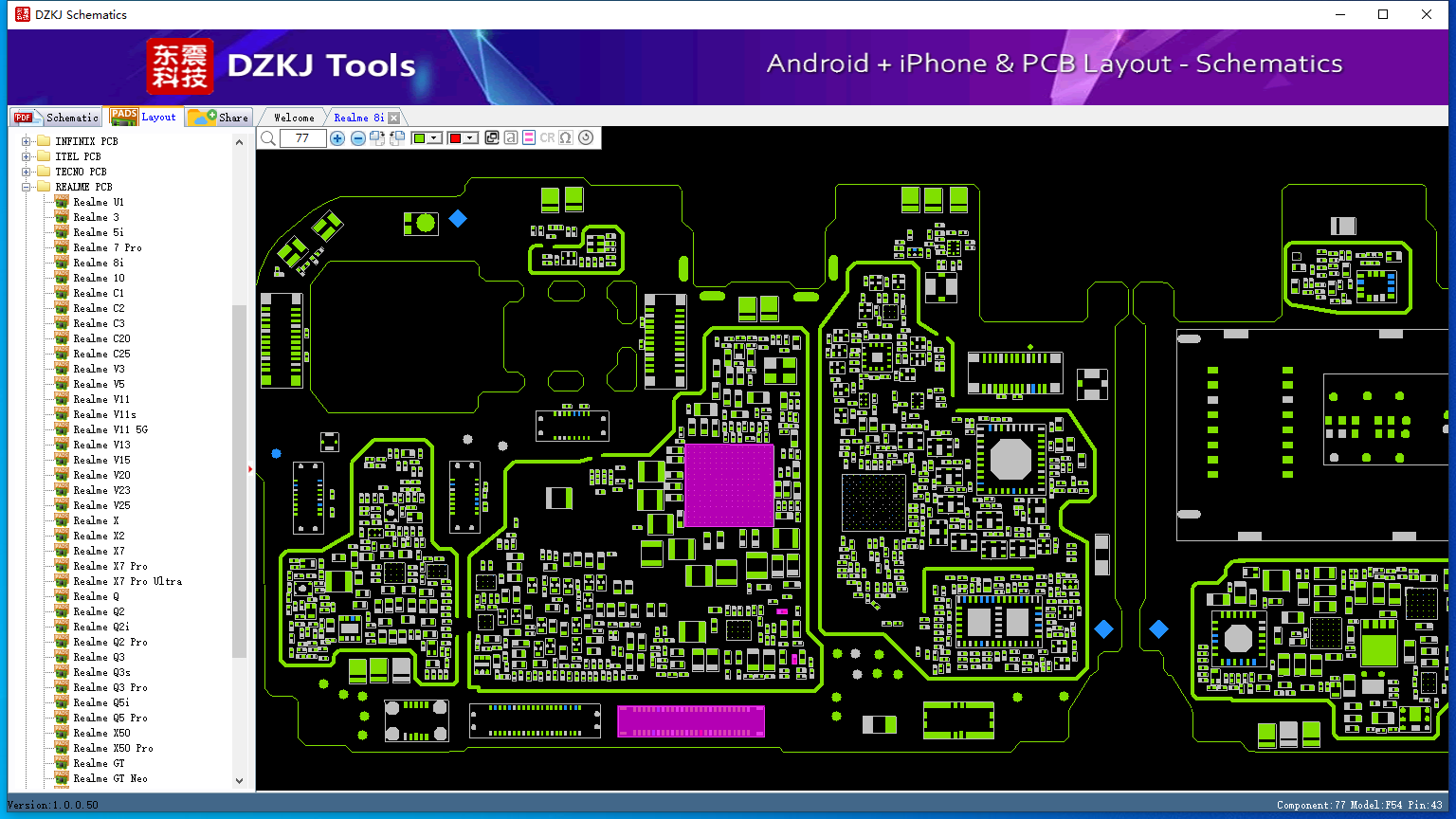Click the folder icon of INFINIX PCB
The width and height of the screenshot is (1456, 819).
[x=43, y=141]
